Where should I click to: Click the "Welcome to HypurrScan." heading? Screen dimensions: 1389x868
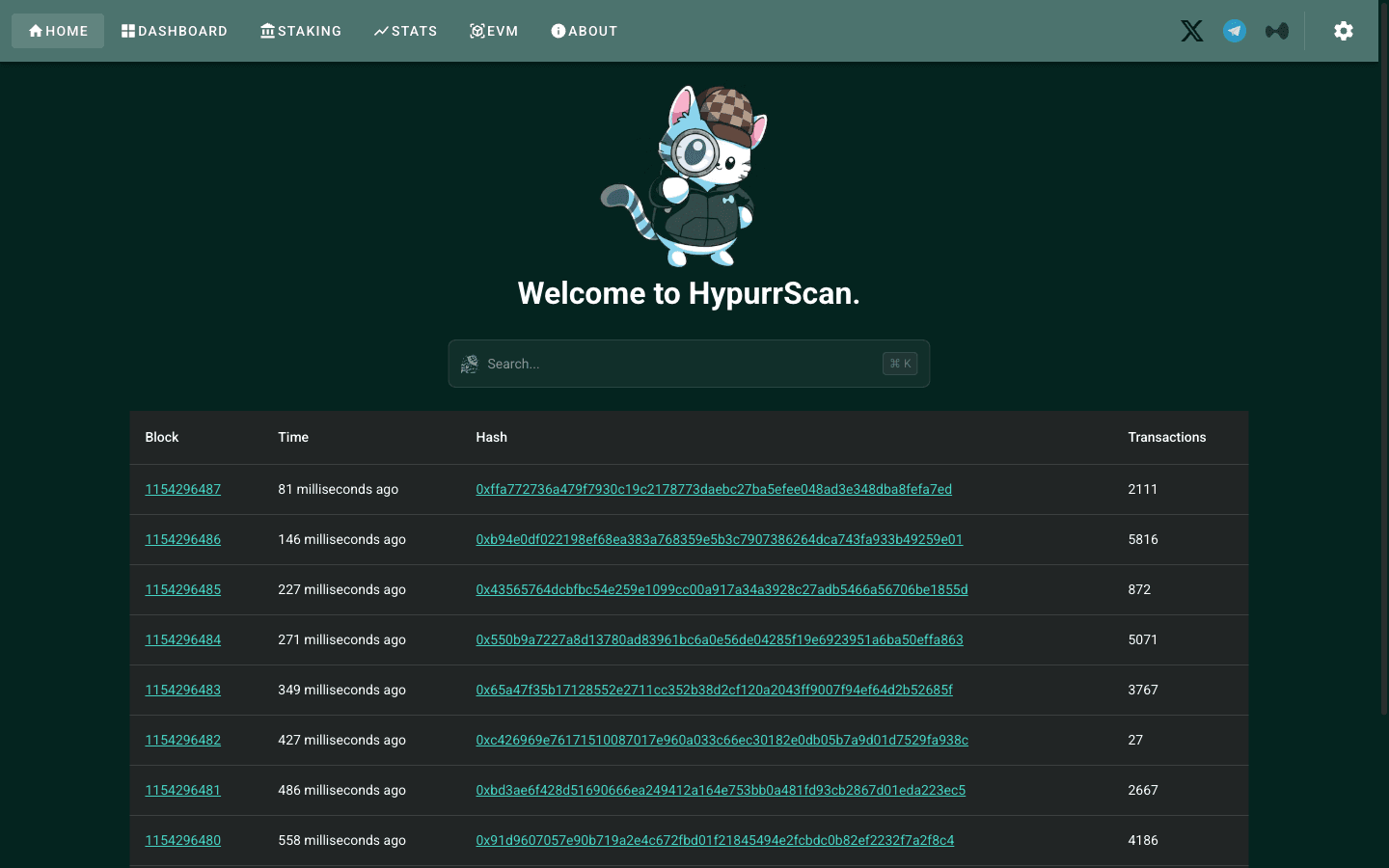pos(689,293)
